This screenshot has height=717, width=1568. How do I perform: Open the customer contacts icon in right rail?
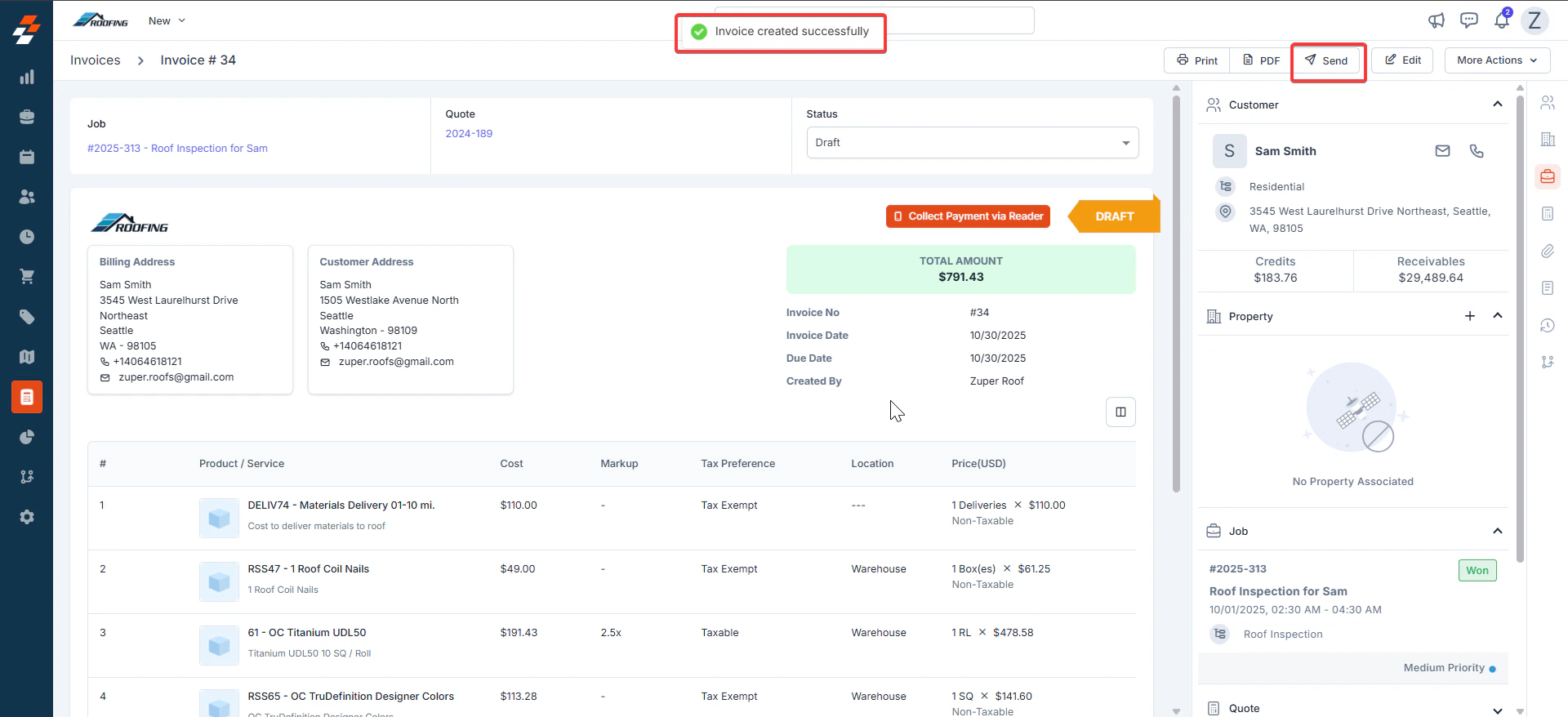pos(1548,103)
